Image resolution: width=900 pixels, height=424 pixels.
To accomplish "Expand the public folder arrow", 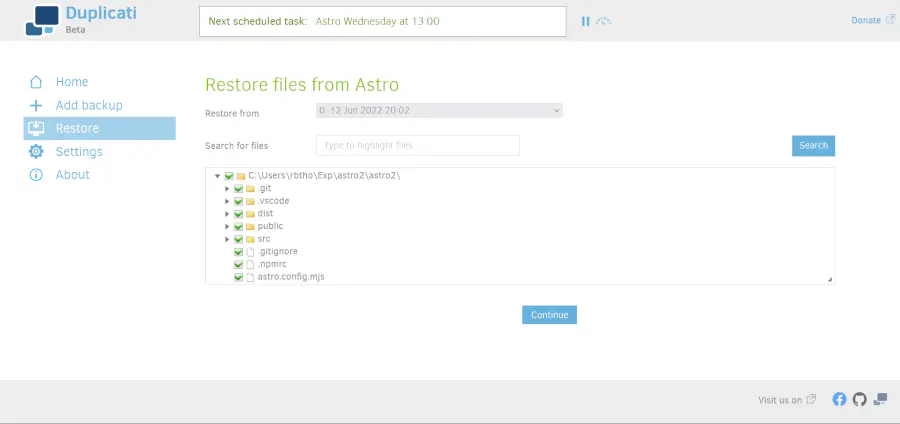I will tap(227, 227).
